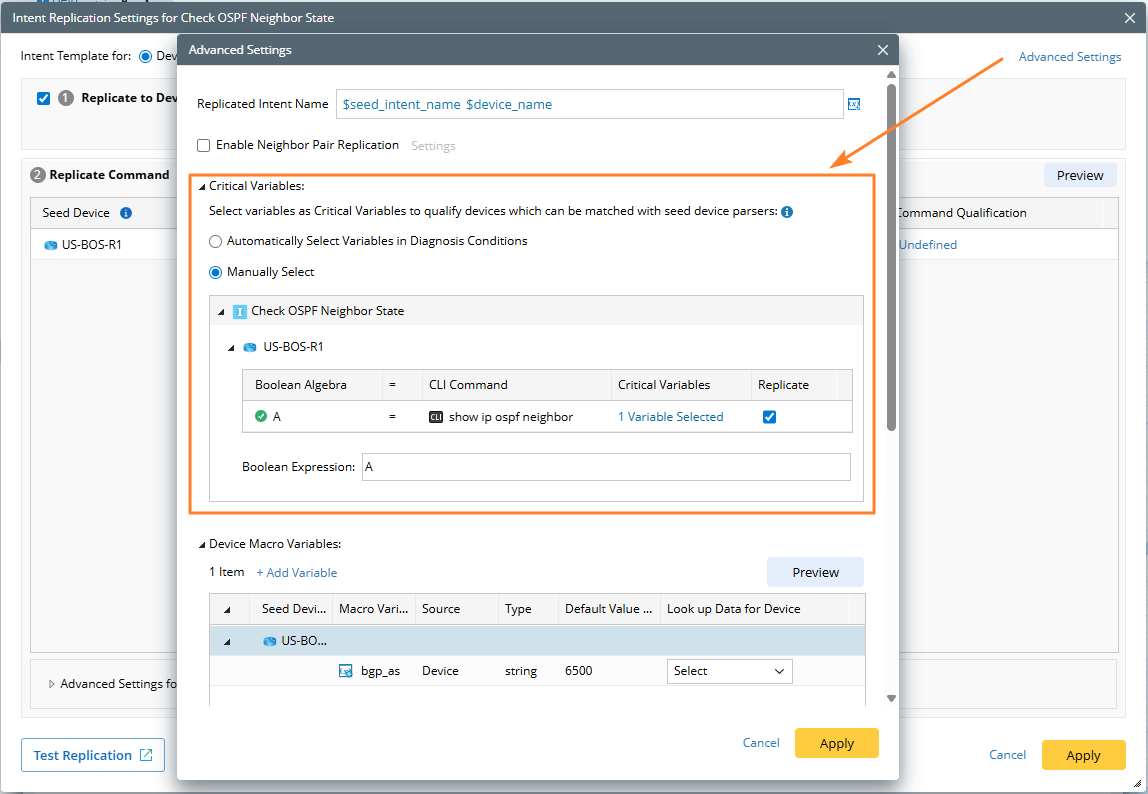Open the 1 Variable Selected link
The width and height of the screenshot is (1148, 794).
tap(670, 417)
